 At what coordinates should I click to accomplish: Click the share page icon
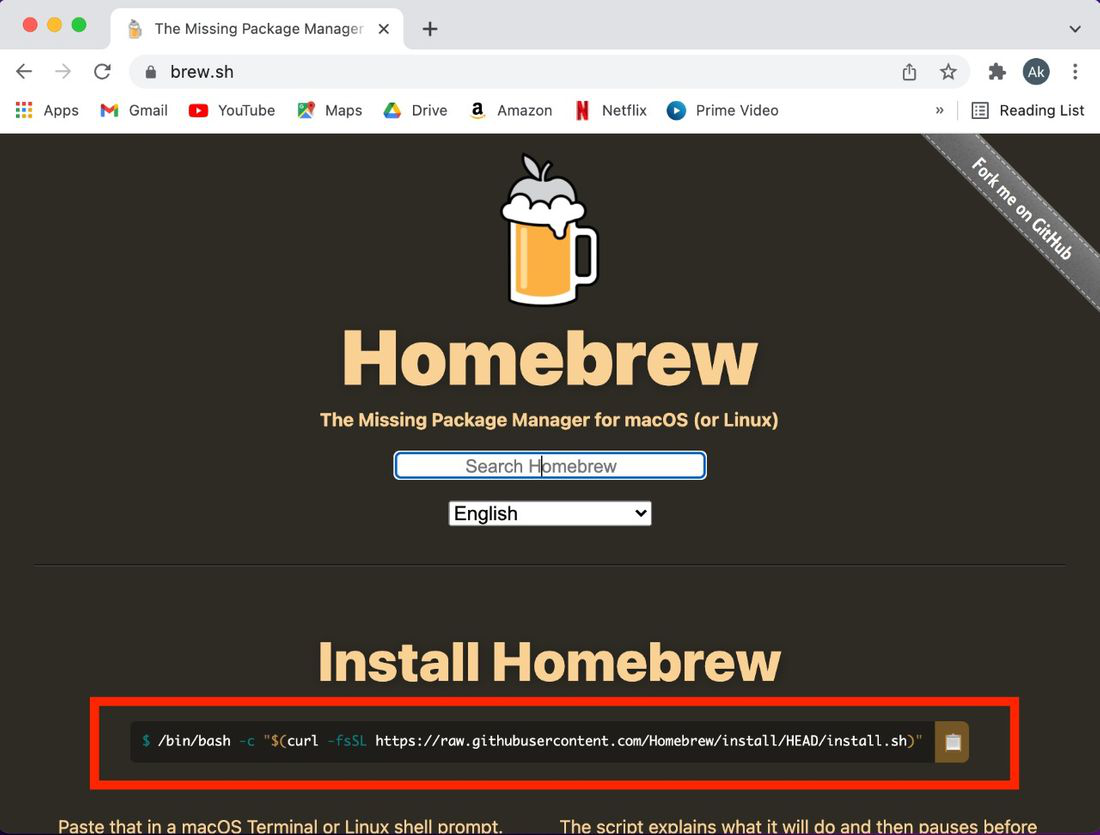909,72
